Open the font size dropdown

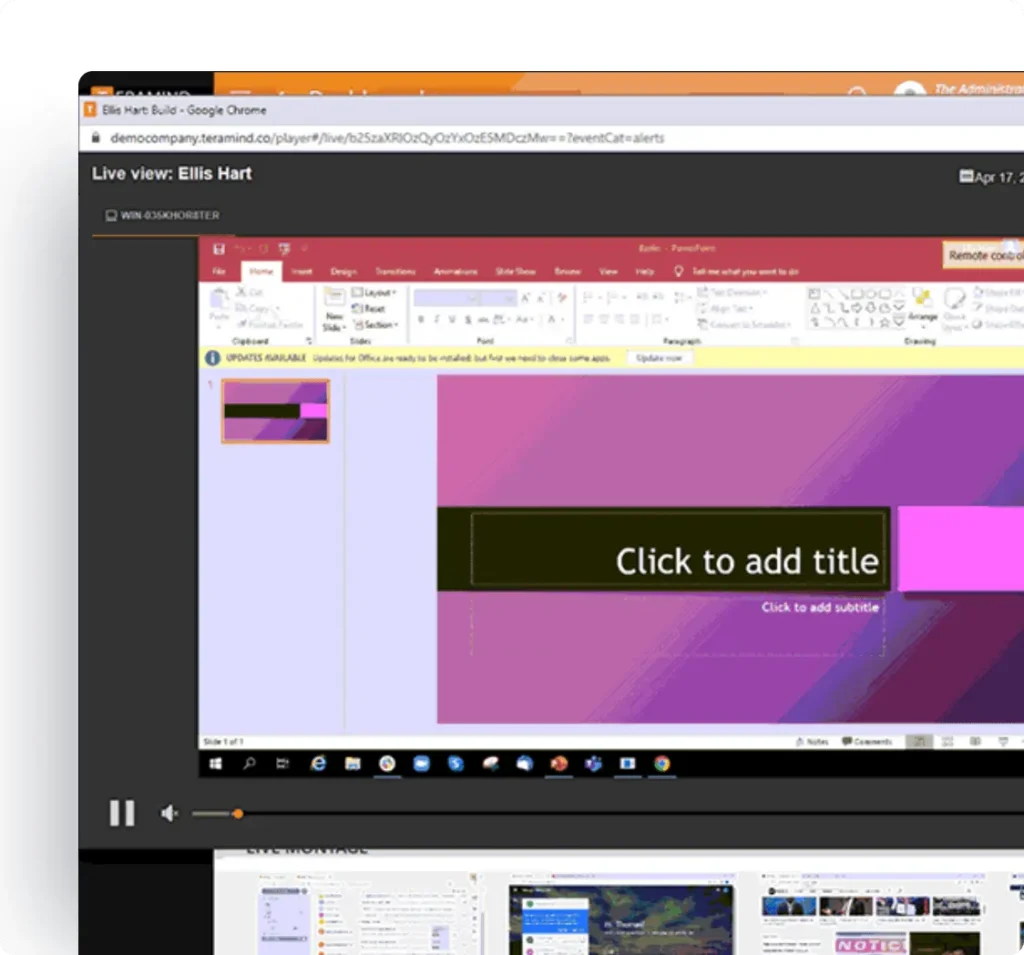pyautogui.click(x=509, y=298)
